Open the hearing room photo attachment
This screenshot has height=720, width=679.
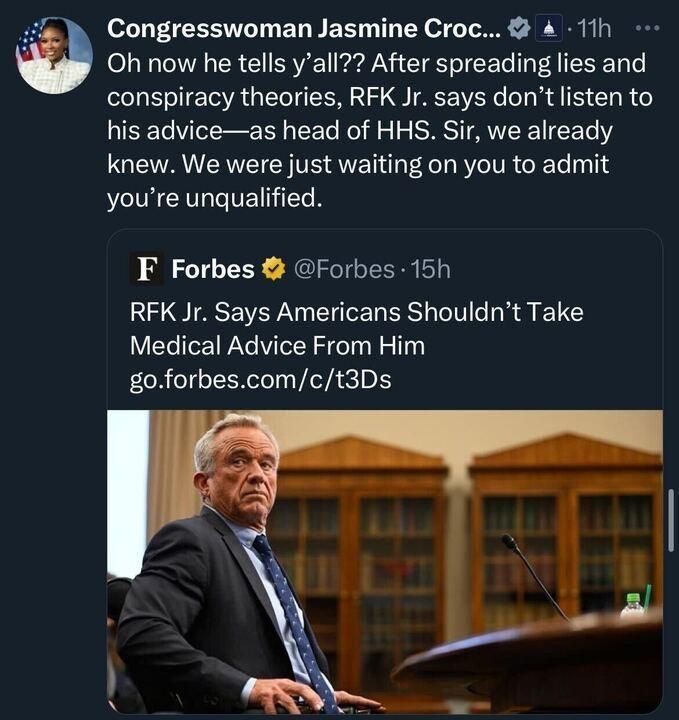385,561
